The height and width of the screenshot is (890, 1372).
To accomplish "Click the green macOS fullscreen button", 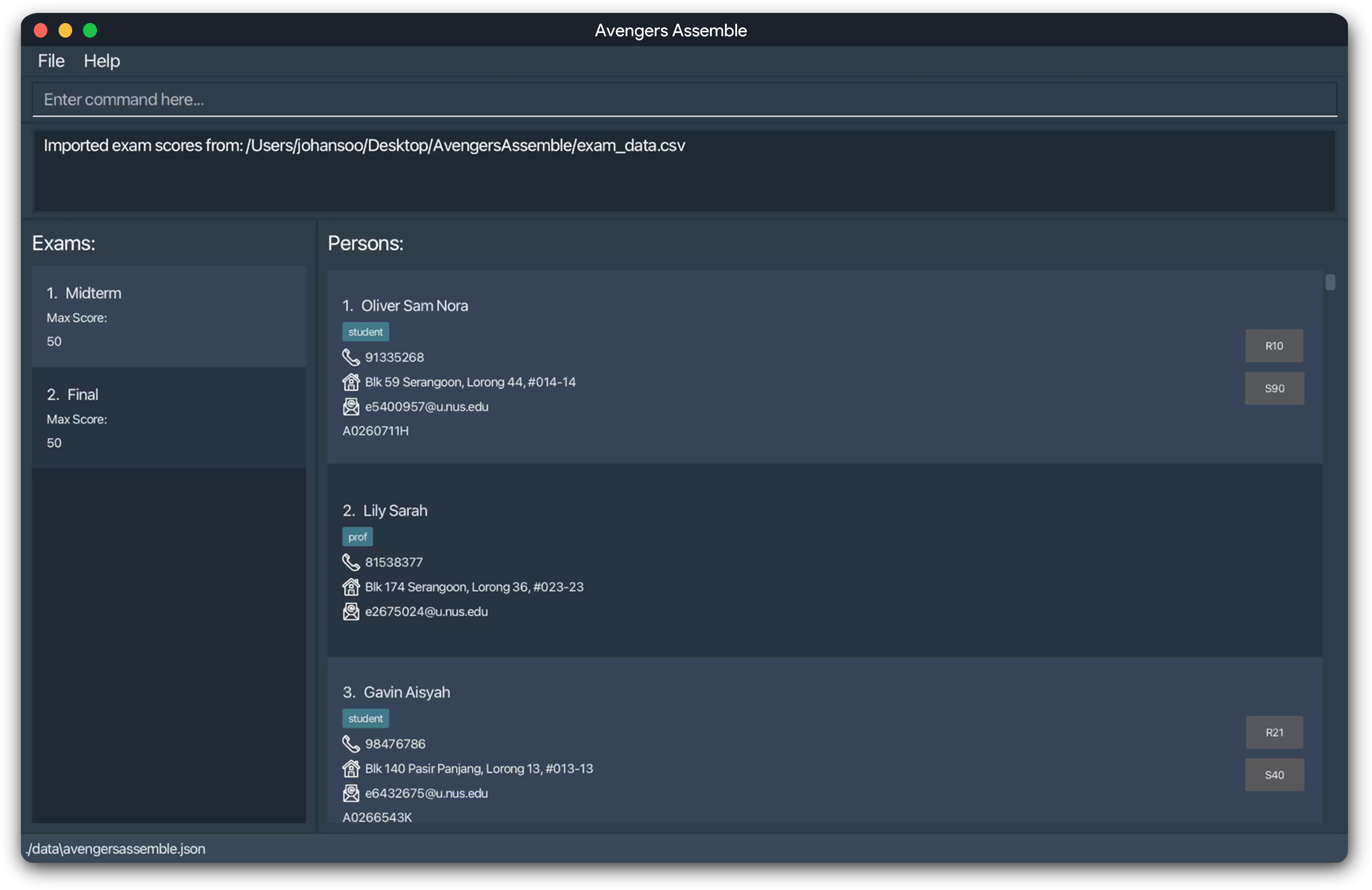I will 90,30.
